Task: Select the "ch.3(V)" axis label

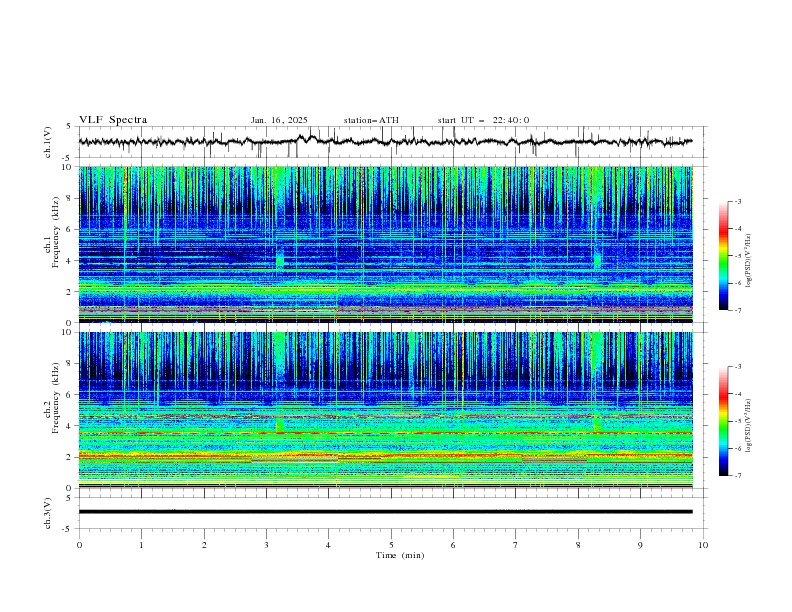Action: coord(48,513)
